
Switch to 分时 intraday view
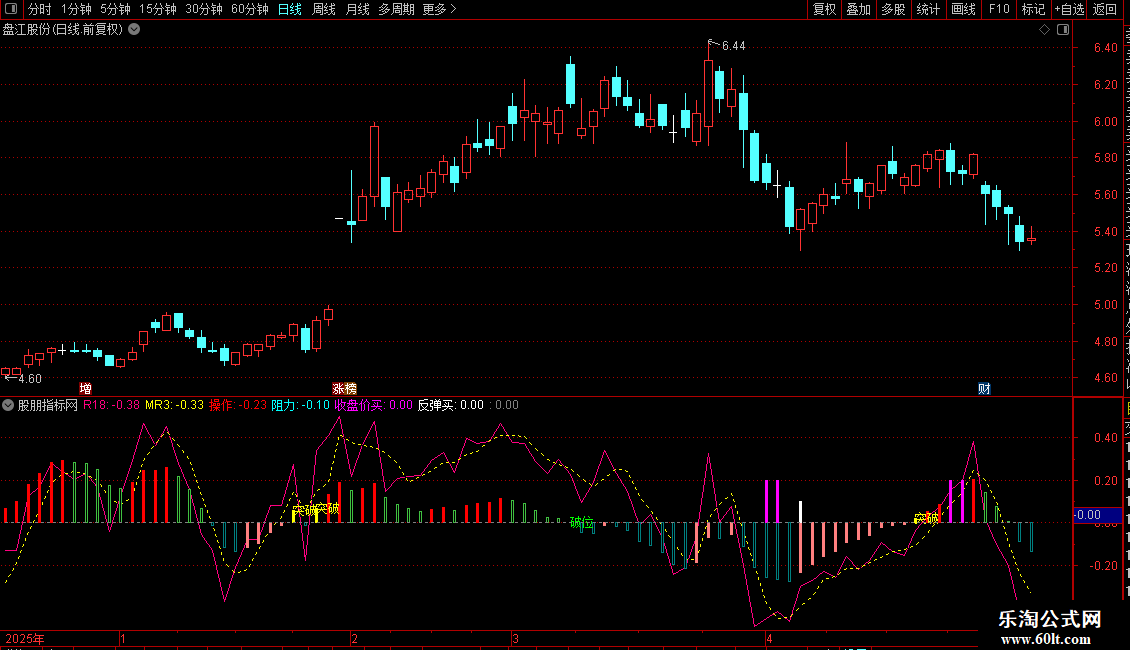click(x=40, y=9)
